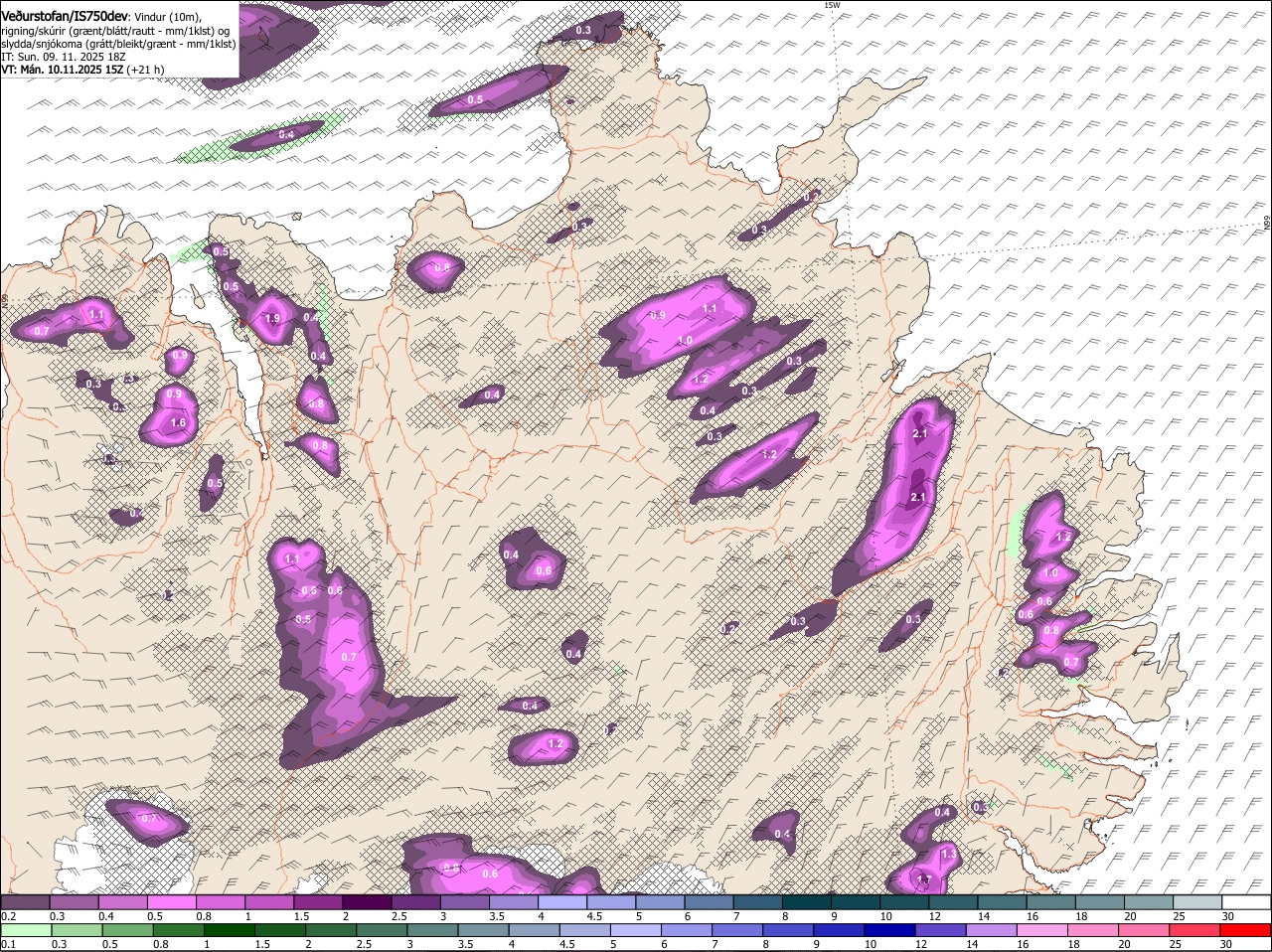Click the 'Veðurstofan/IS750dev' title text

click(64, 17)
